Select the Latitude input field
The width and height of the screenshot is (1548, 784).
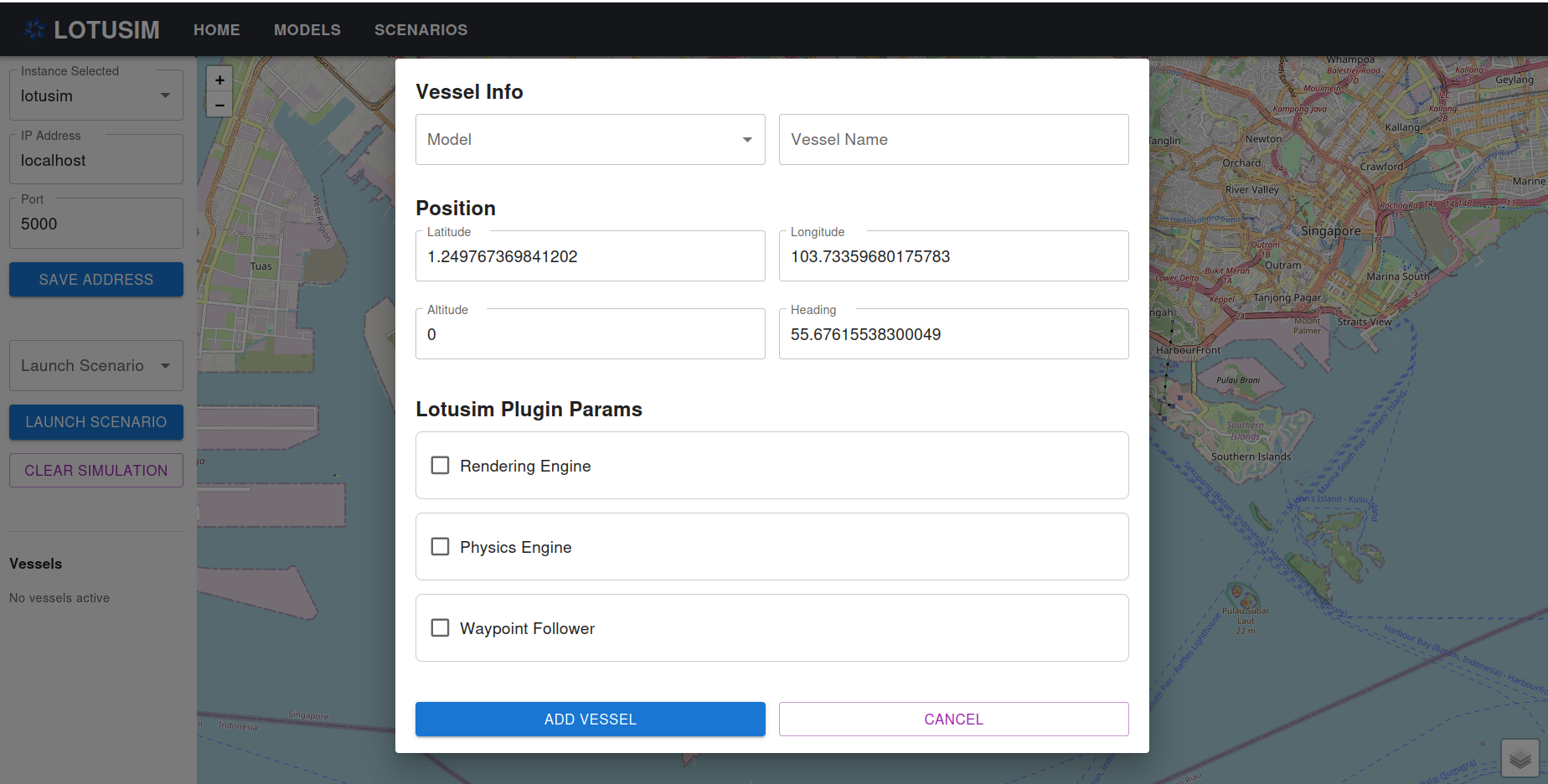[x=591, y=256]
